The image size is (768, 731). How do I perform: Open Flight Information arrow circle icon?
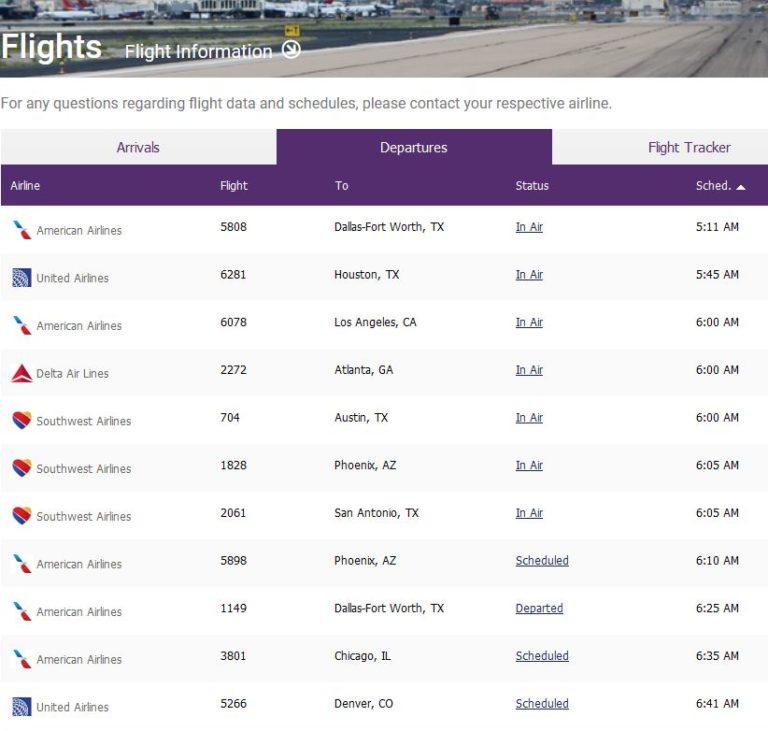click(291, 49)
